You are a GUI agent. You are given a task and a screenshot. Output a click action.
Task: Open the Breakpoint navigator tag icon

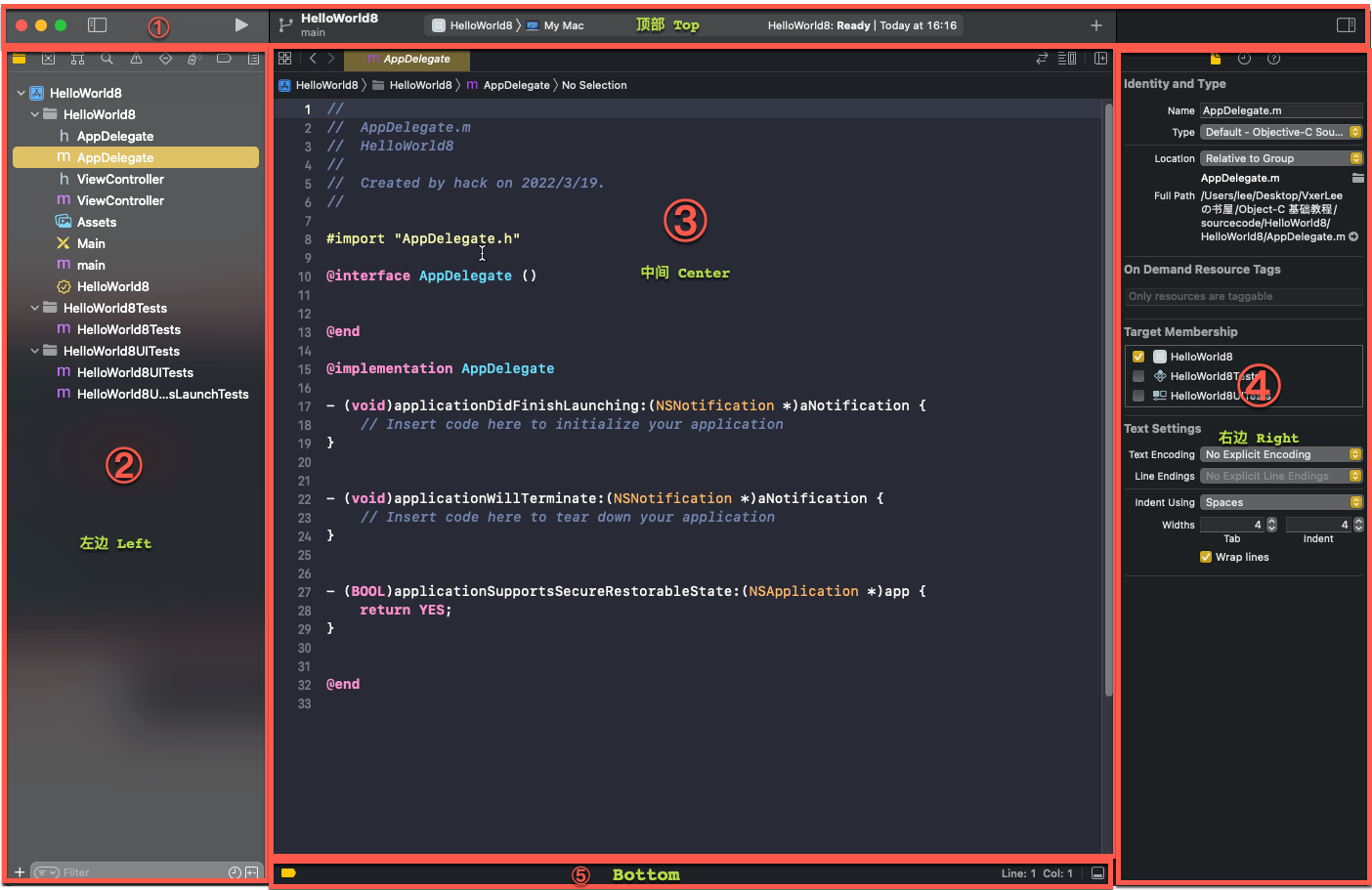coord(224,59)
